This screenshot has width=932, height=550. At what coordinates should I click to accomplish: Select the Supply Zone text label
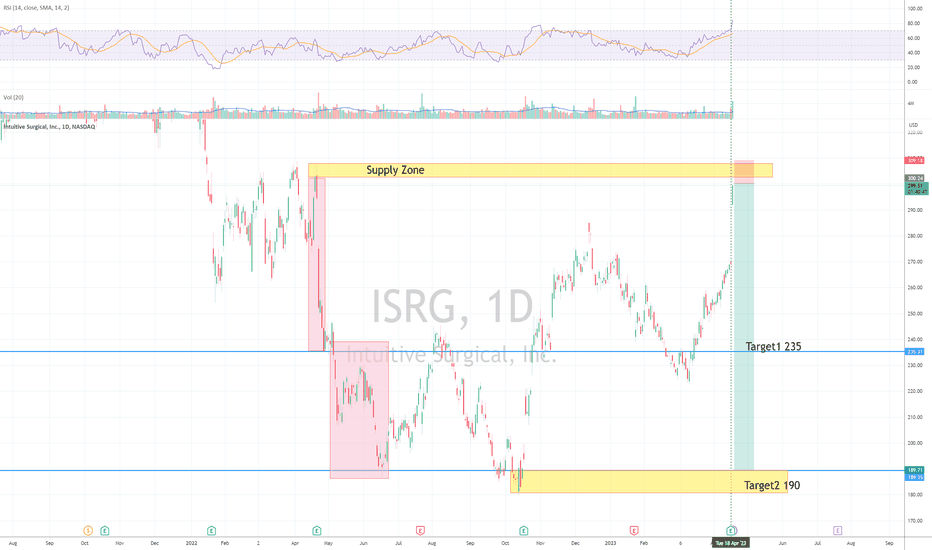click(x=395, y=170)
